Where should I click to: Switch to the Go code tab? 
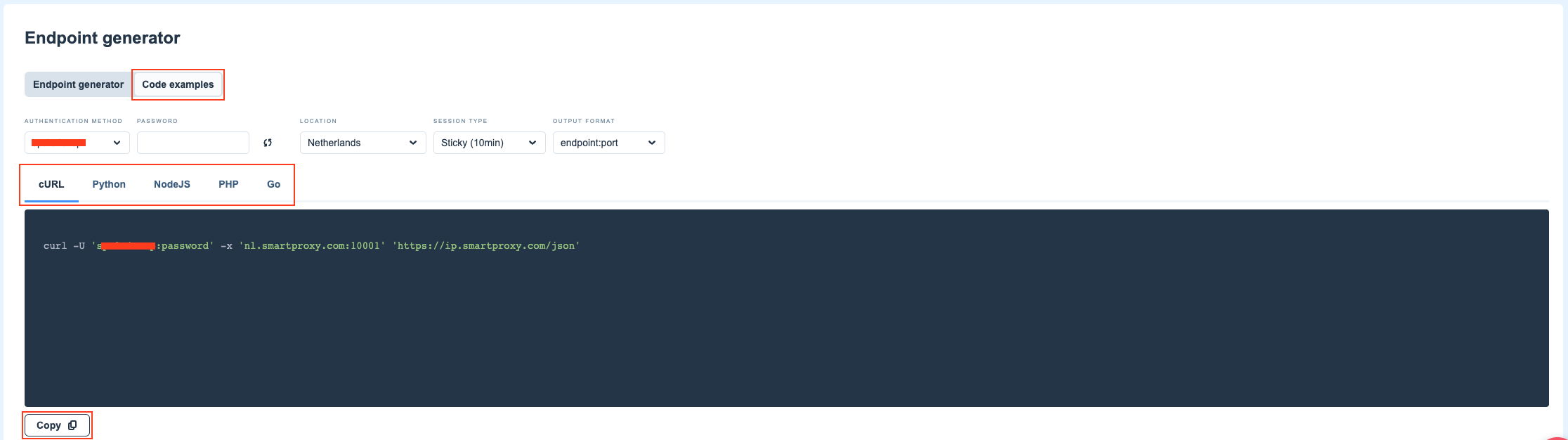pyautogui.click(x=274, y=184)
